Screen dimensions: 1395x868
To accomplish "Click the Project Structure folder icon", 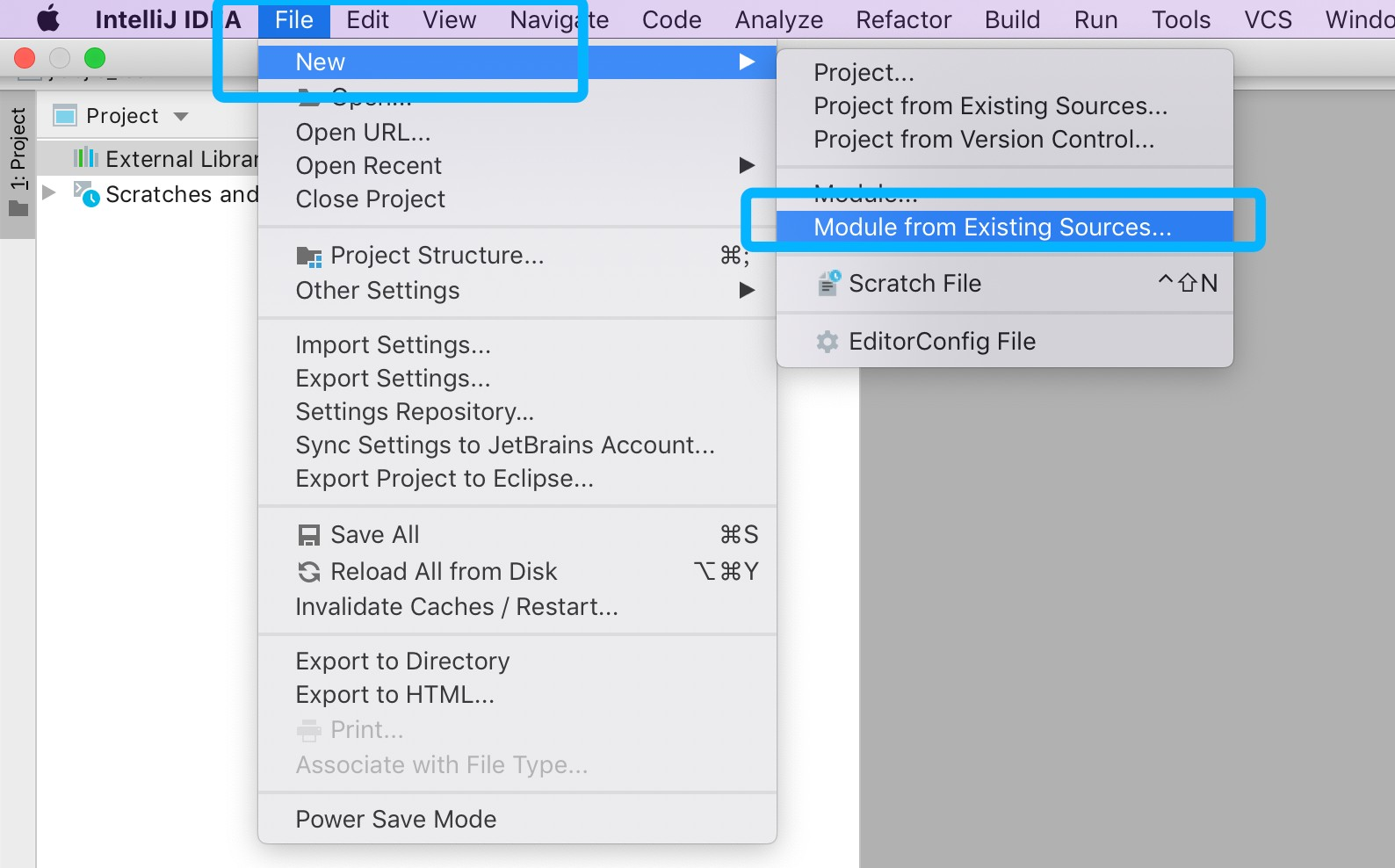I will tap(309, 257).
